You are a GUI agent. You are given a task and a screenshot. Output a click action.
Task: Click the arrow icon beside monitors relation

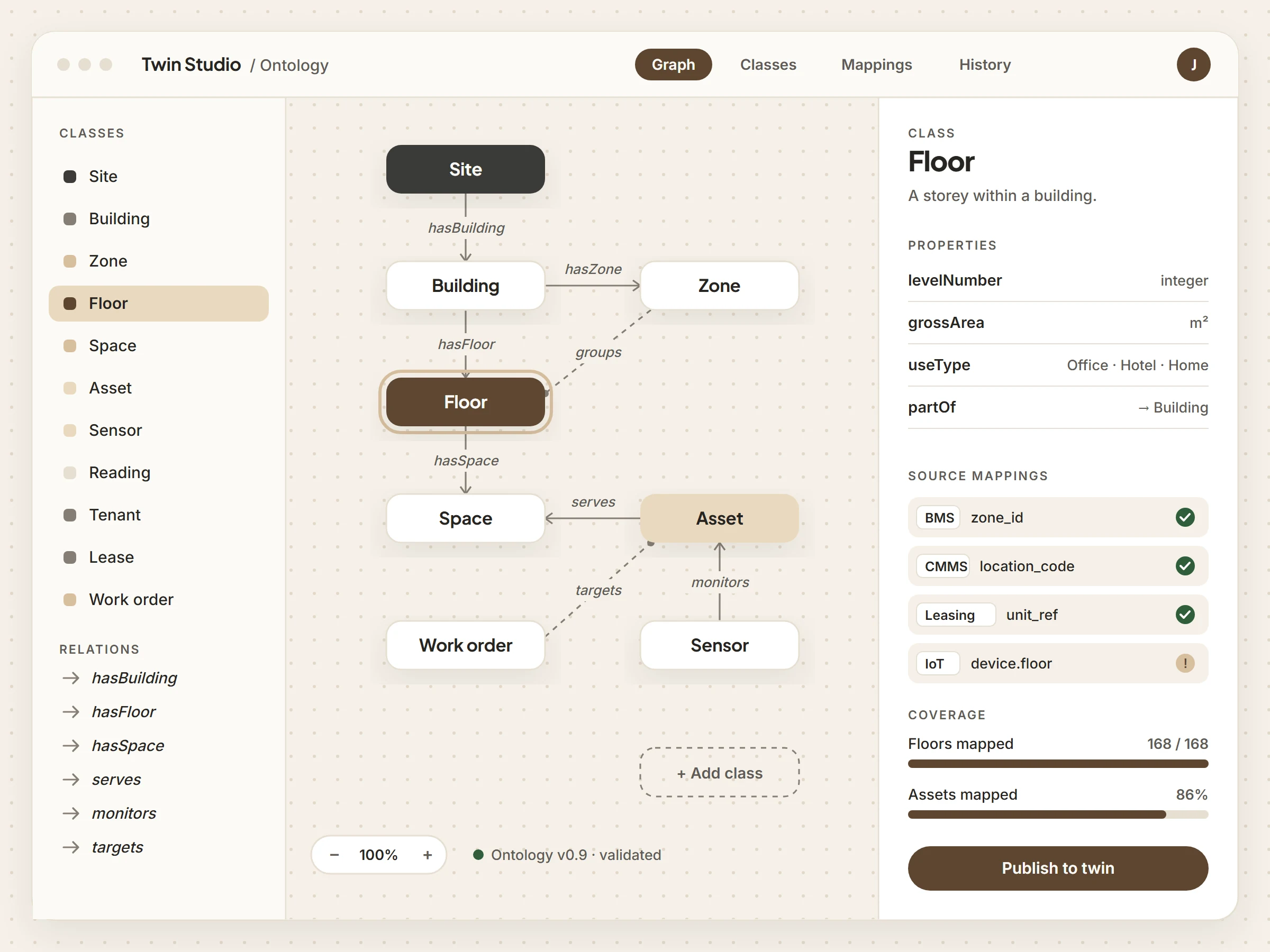[x=70, y=814]
